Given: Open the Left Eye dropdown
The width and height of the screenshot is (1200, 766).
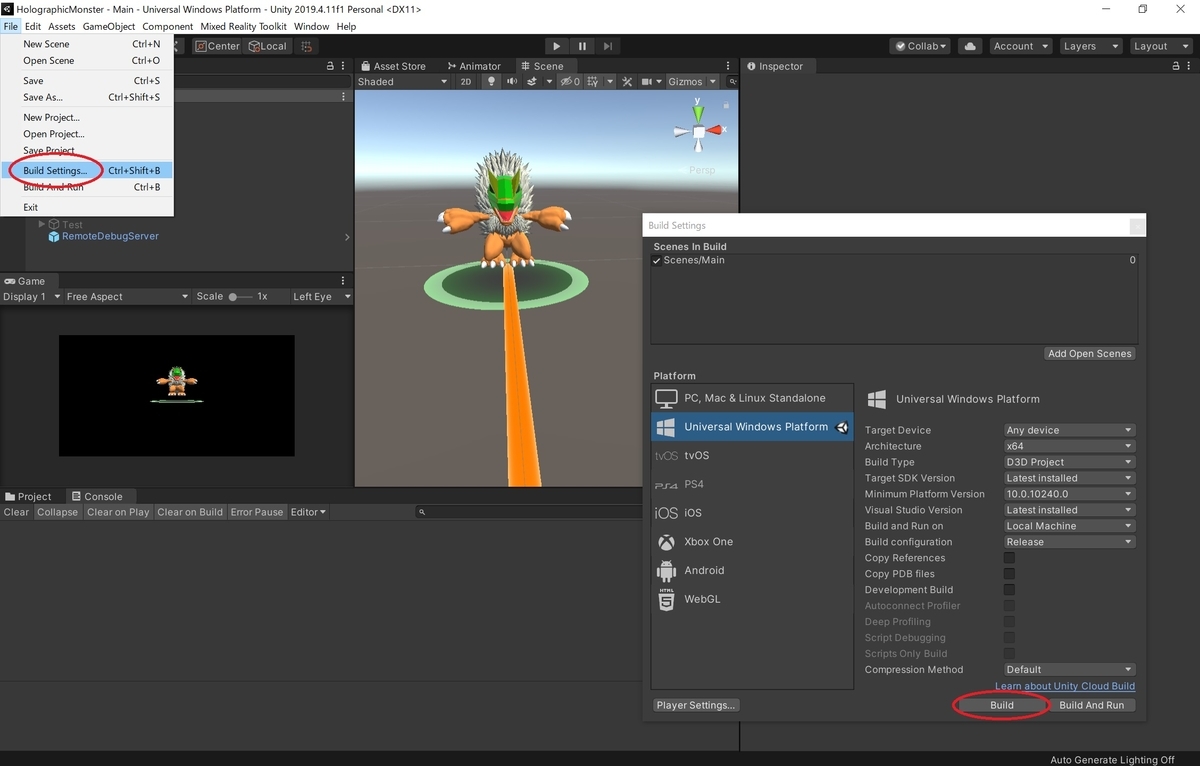Looking at the screenshot, I should point(321,297).
